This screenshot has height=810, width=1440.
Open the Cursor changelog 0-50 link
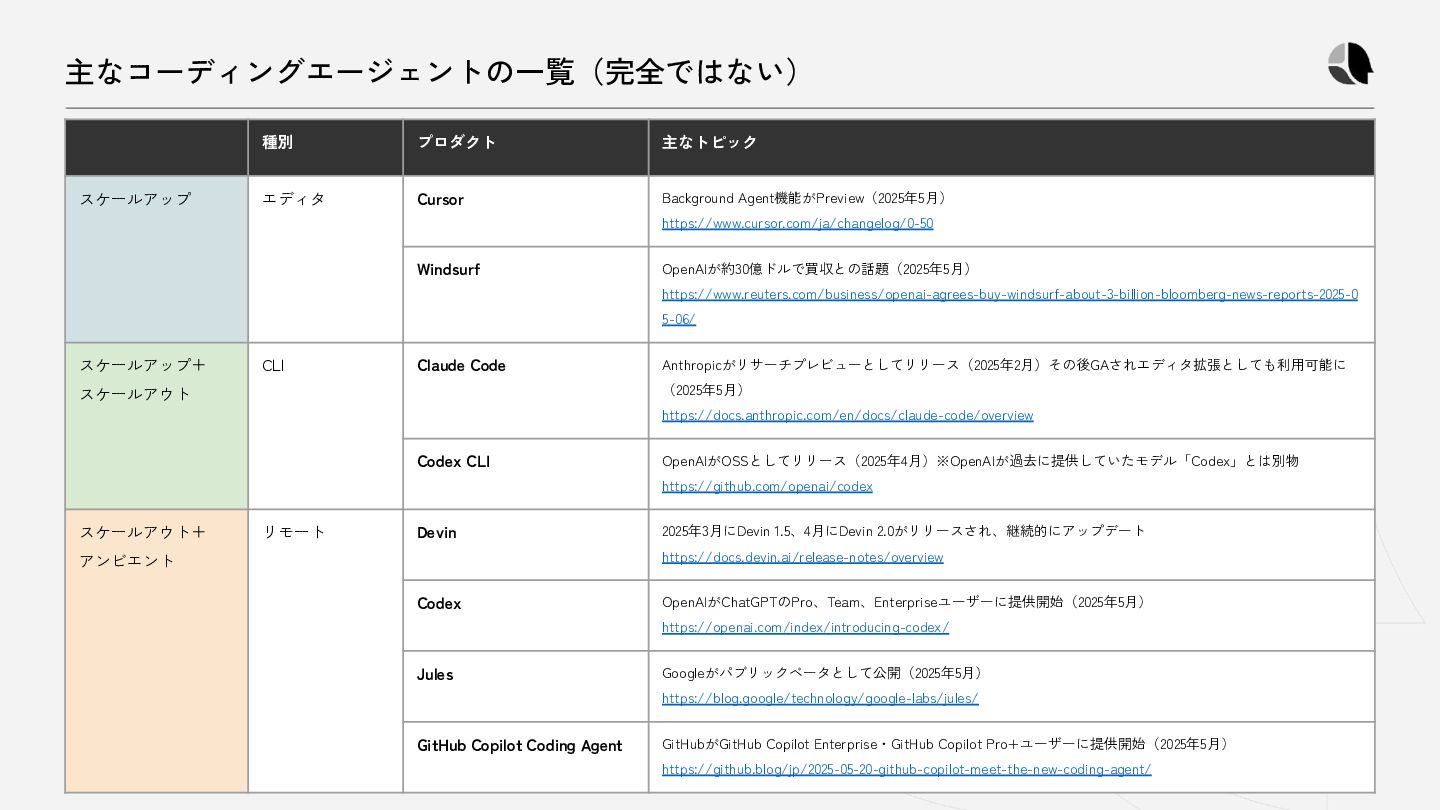(x=797, y=223)
